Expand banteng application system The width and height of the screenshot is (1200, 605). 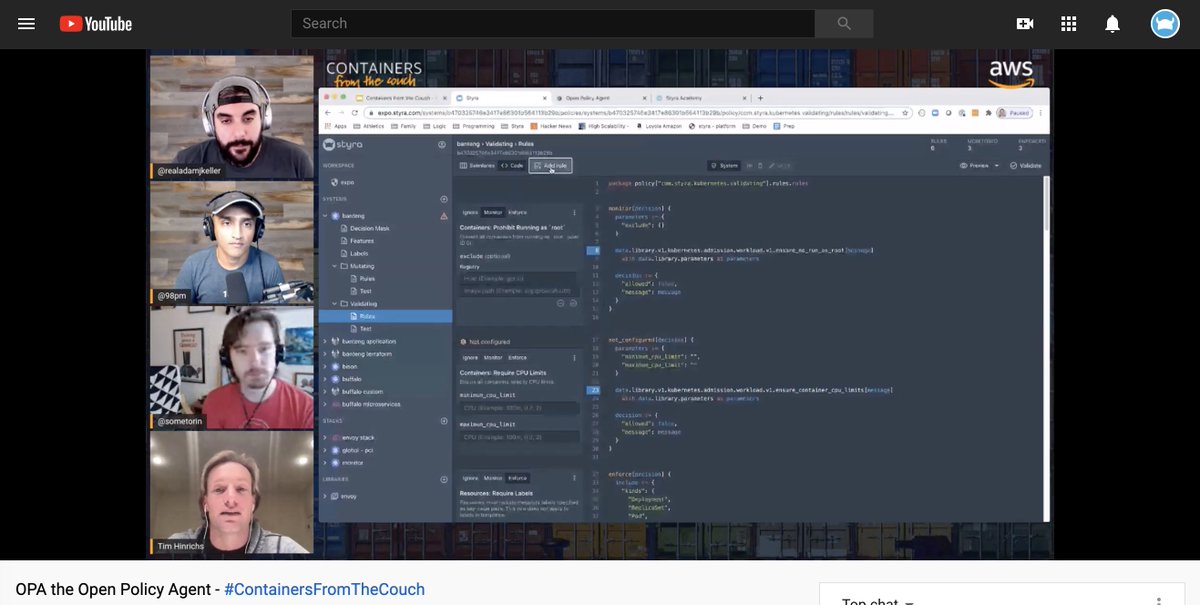pos(326,341)
